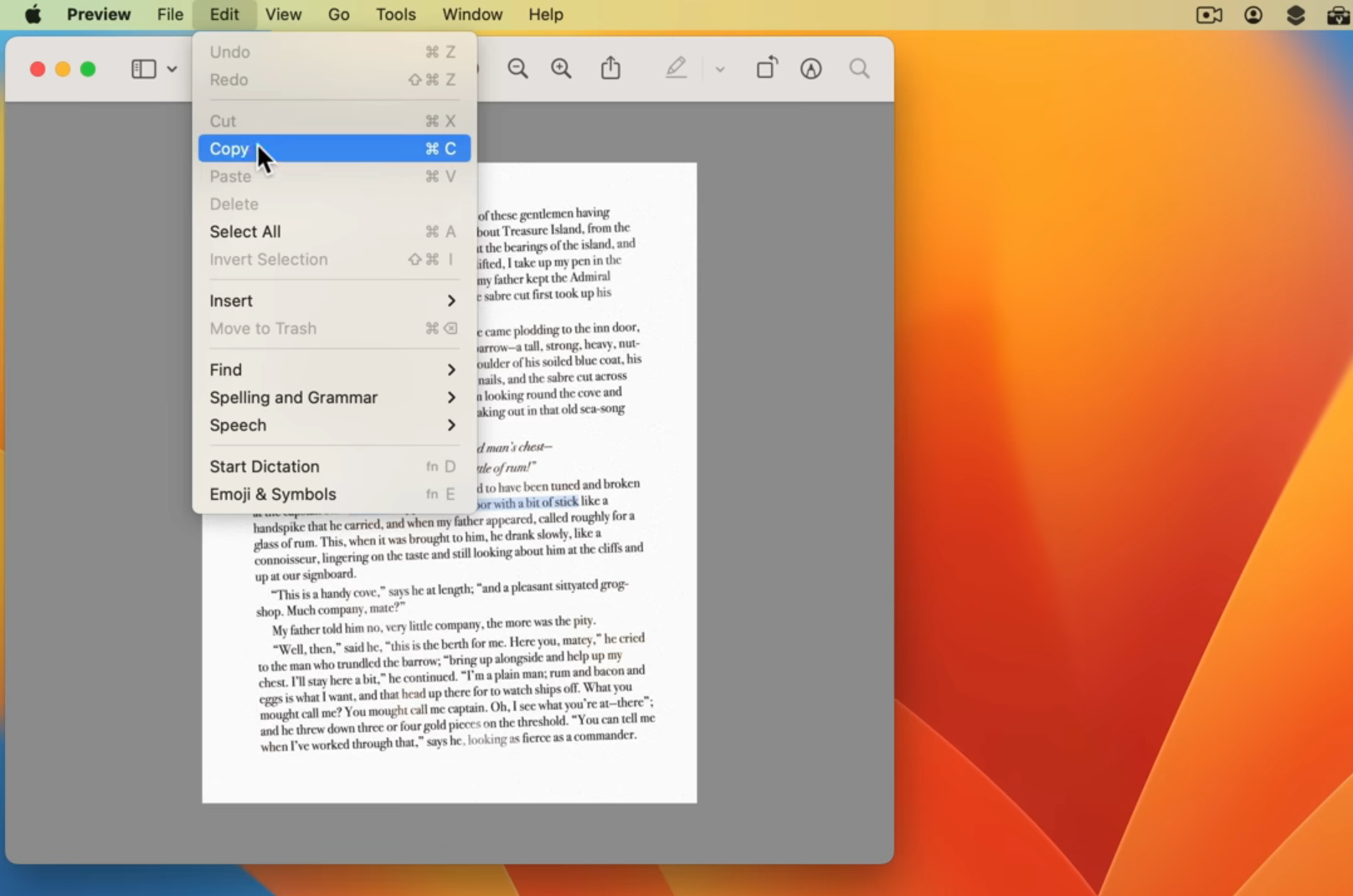
Task: Click the red close window button
Action: point(38,69)
